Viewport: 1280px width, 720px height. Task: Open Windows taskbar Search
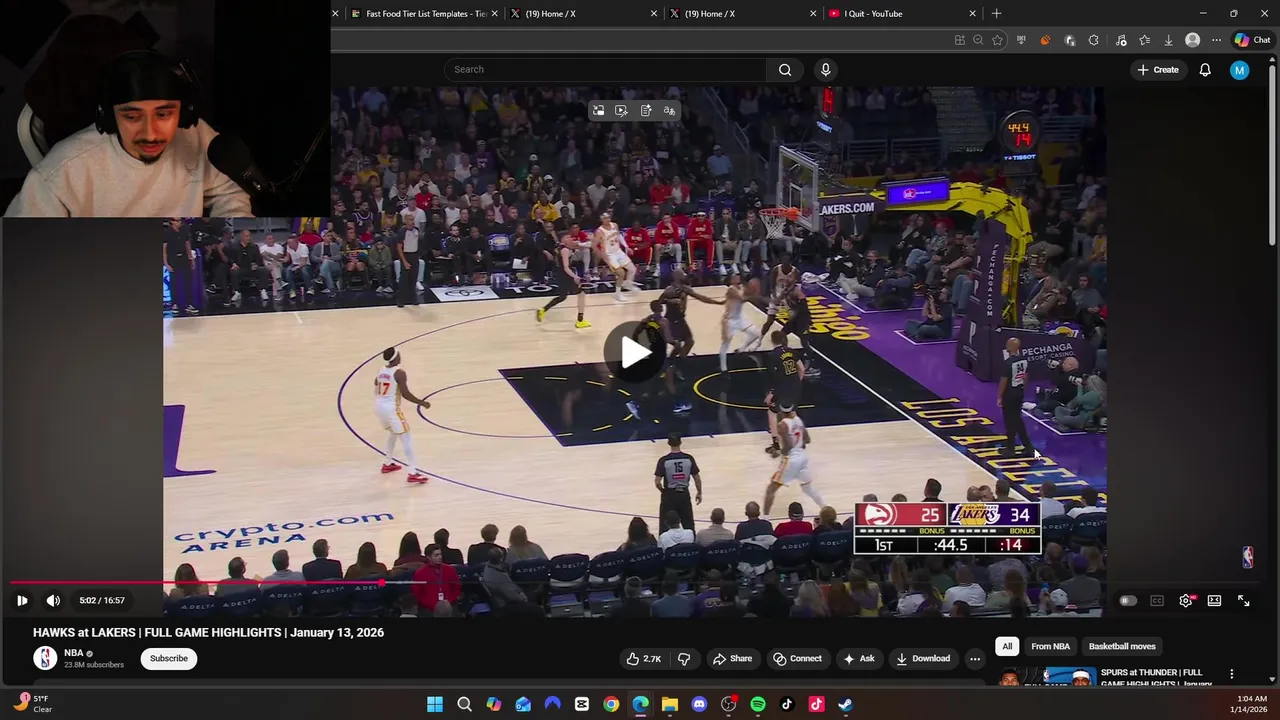click(464, 704)
